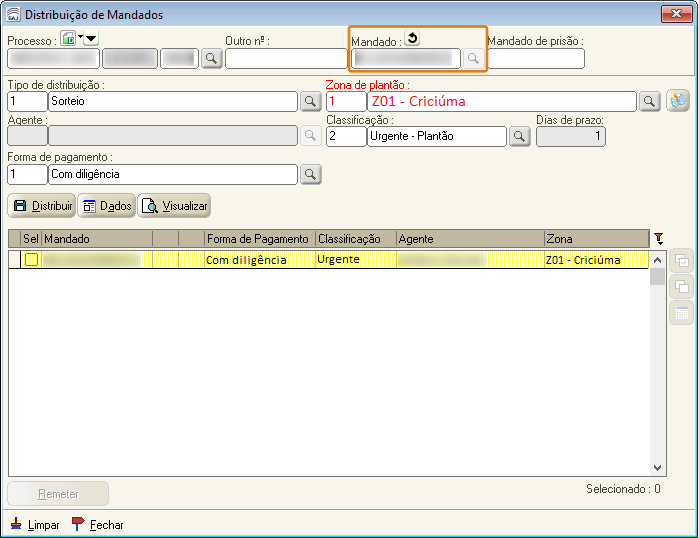Click Fechar to close the form
The height and width of the screenshot is (538, 699).
(x=98, y=525)
